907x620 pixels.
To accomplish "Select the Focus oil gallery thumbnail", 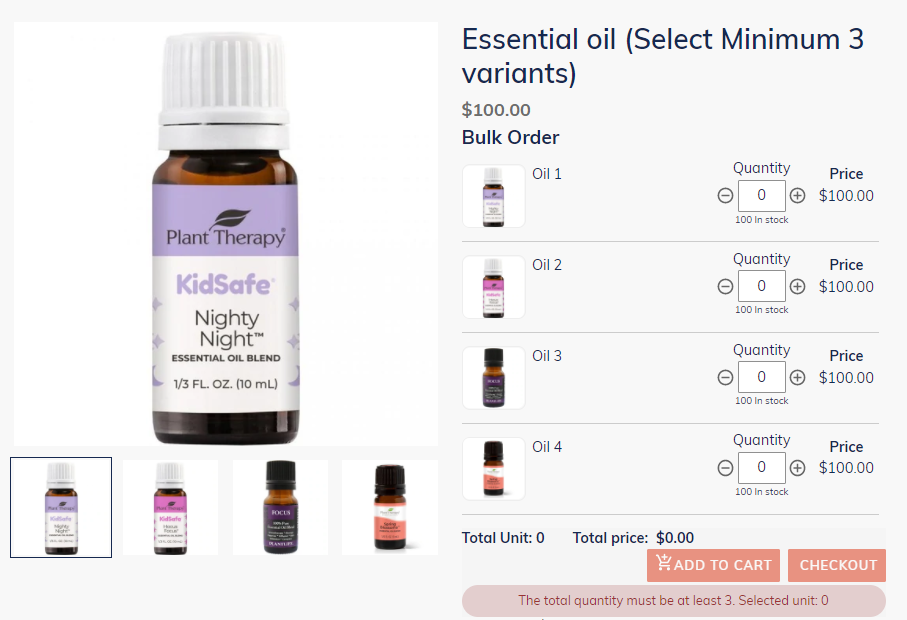I will pyautogui.click(x=280, y=507).
